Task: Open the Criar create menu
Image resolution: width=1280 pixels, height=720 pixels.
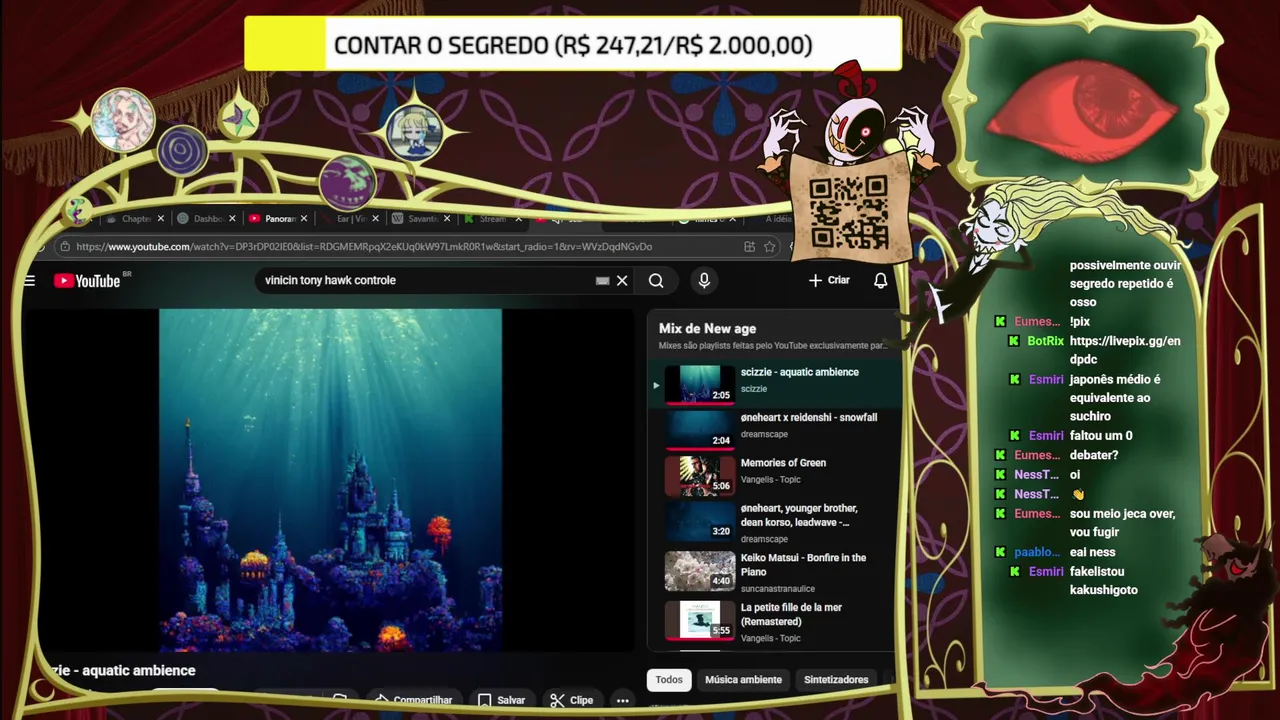Action: [829, 281]
